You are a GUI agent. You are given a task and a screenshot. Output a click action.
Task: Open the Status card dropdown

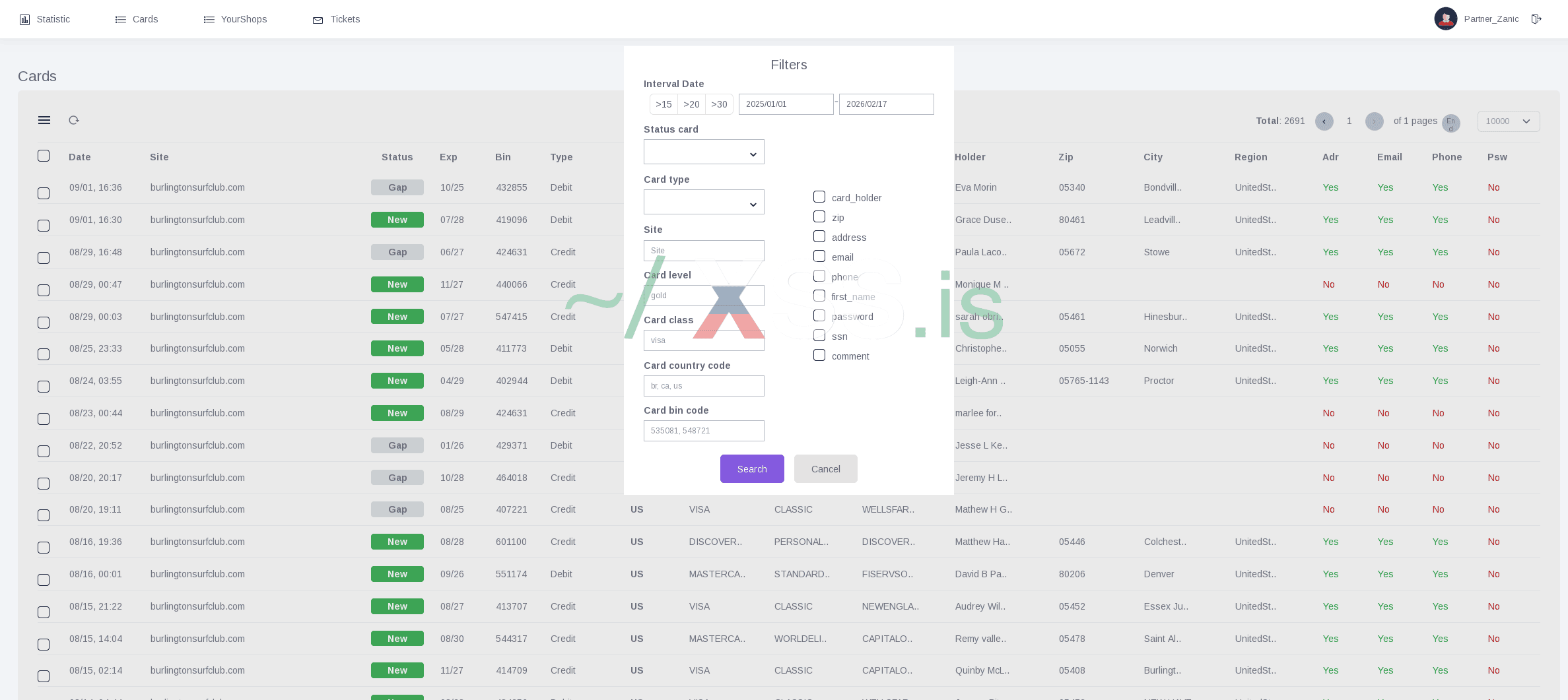coord(704,152)
